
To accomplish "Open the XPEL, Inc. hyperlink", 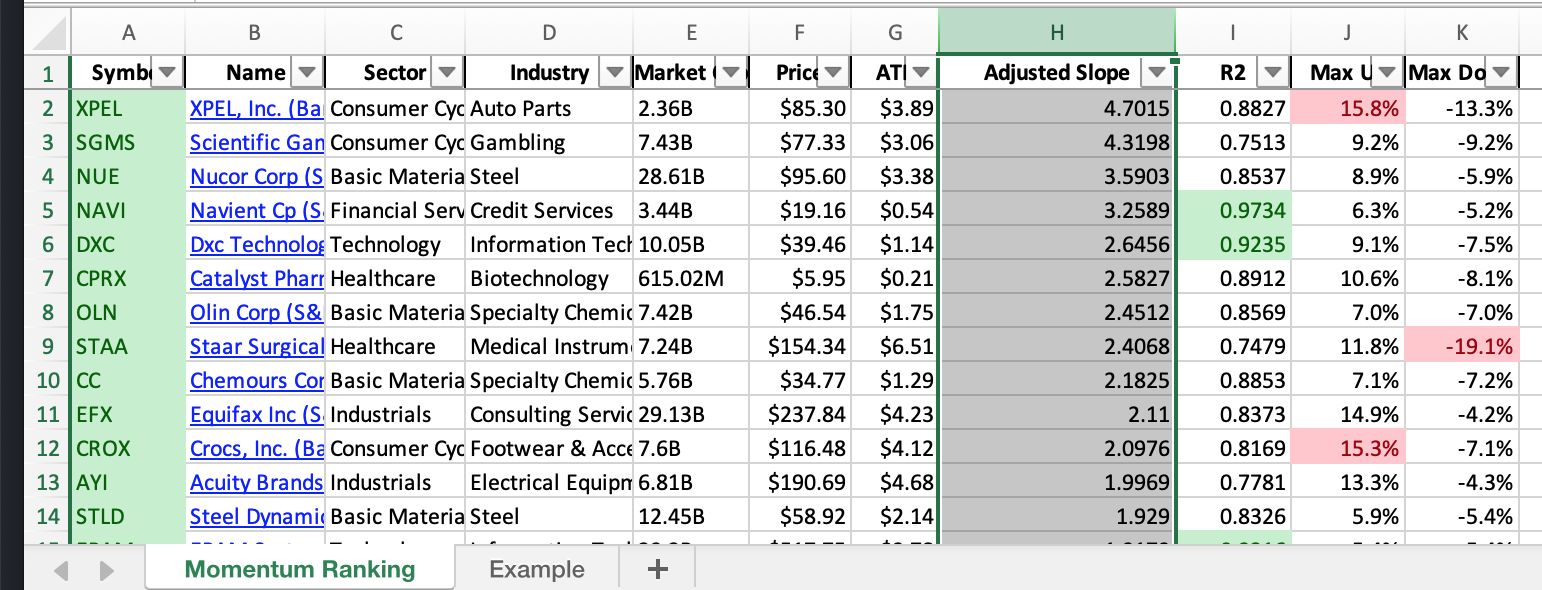I will [256, 108].
